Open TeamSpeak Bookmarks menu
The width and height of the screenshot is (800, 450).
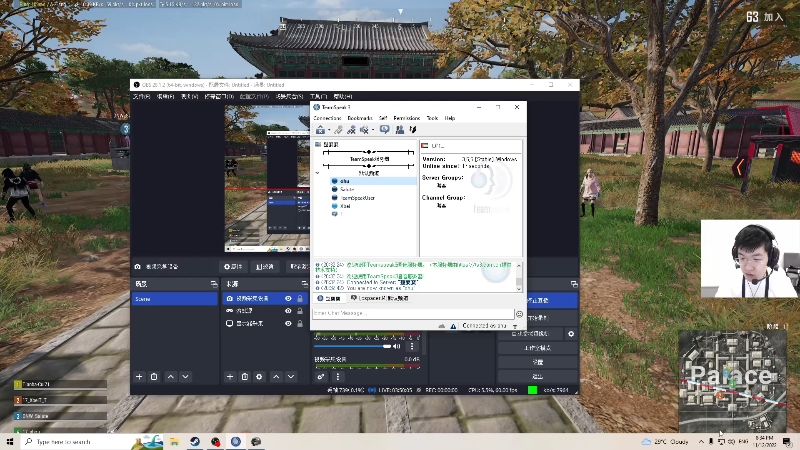[x=360, y=118]
